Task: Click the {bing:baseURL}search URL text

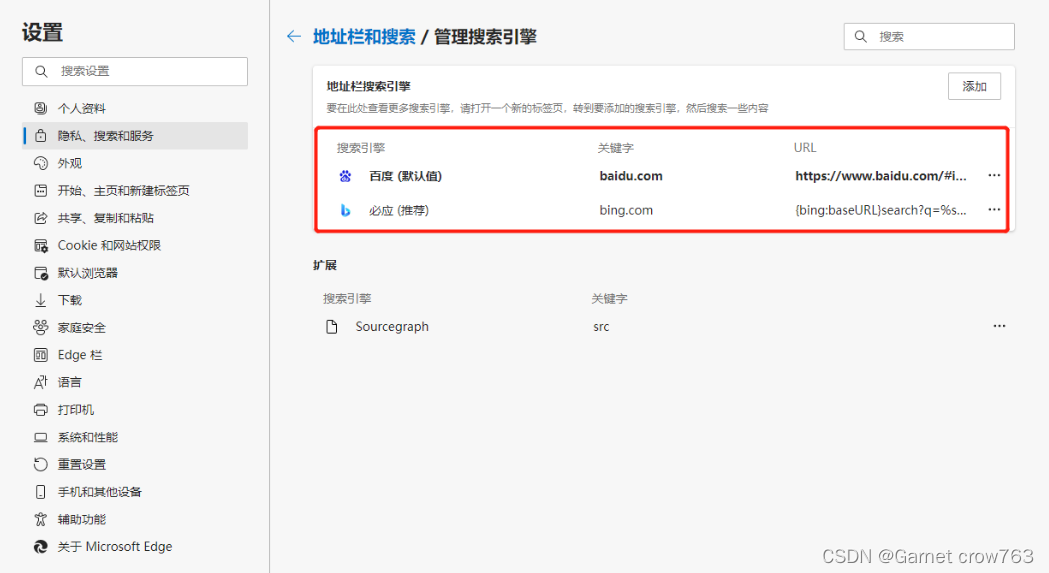Action: click(880, 210)
